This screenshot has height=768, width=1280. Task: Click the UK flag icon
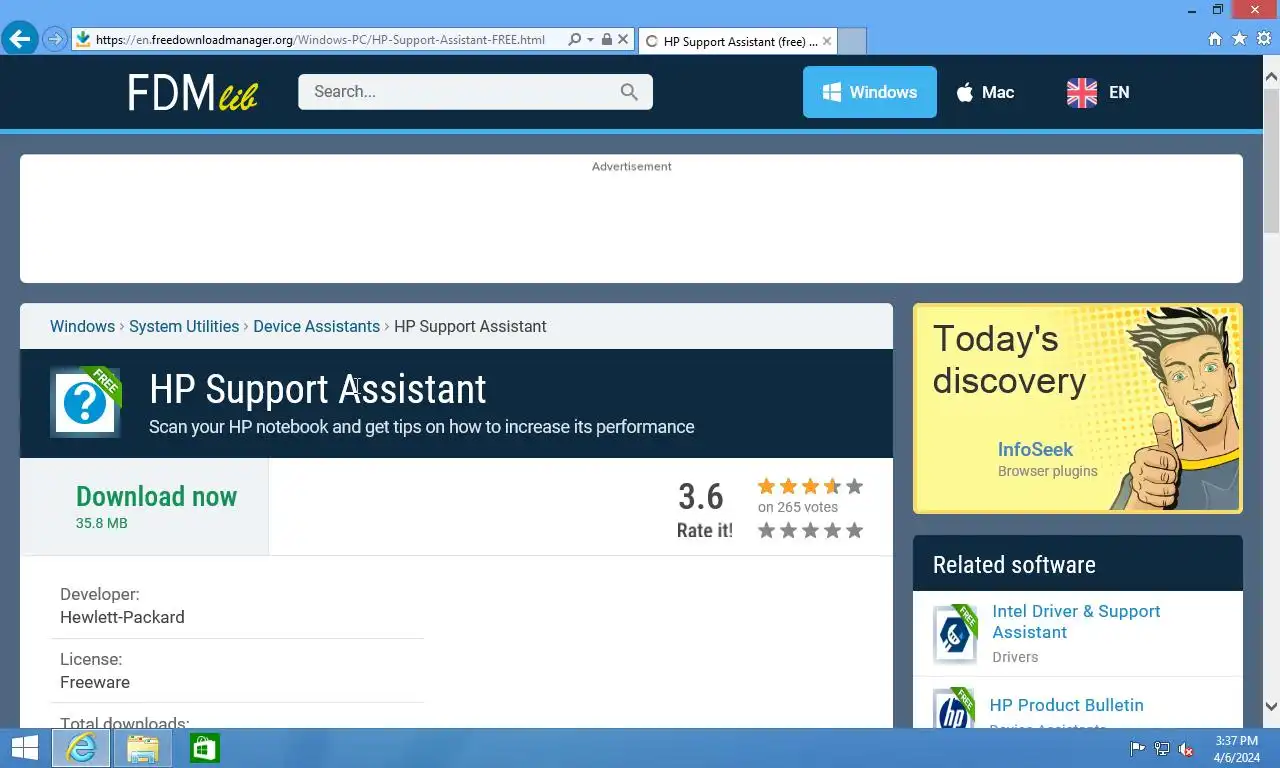1082,92
